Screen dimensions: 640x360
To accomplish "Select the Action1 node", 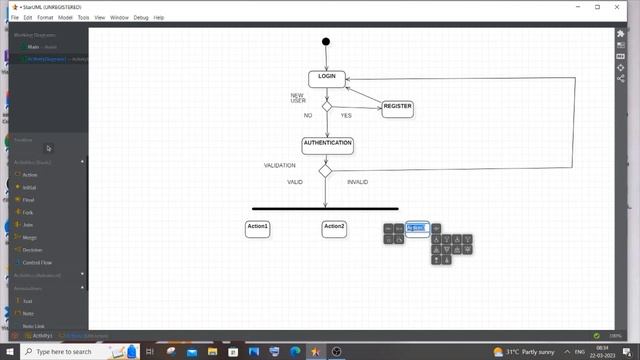I will (258, 229).
